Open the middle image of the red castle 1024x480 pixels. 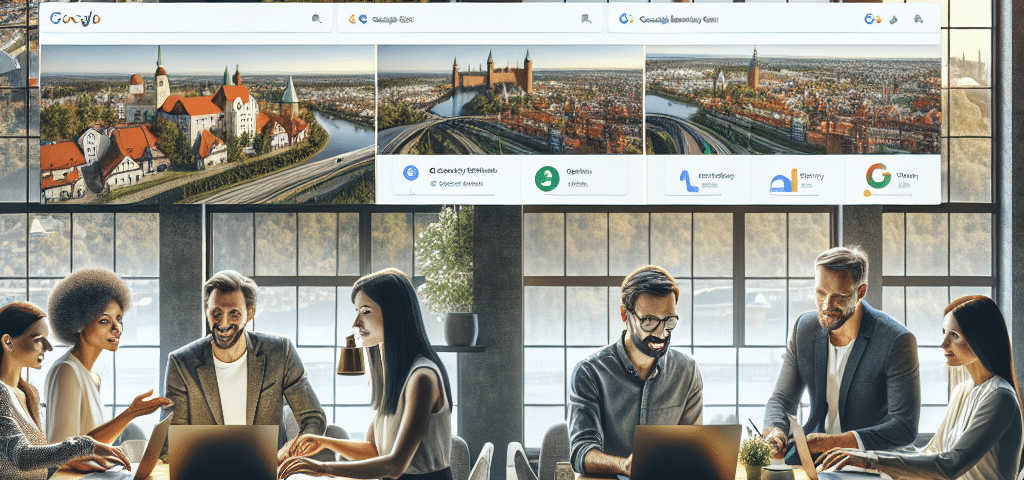511,99
